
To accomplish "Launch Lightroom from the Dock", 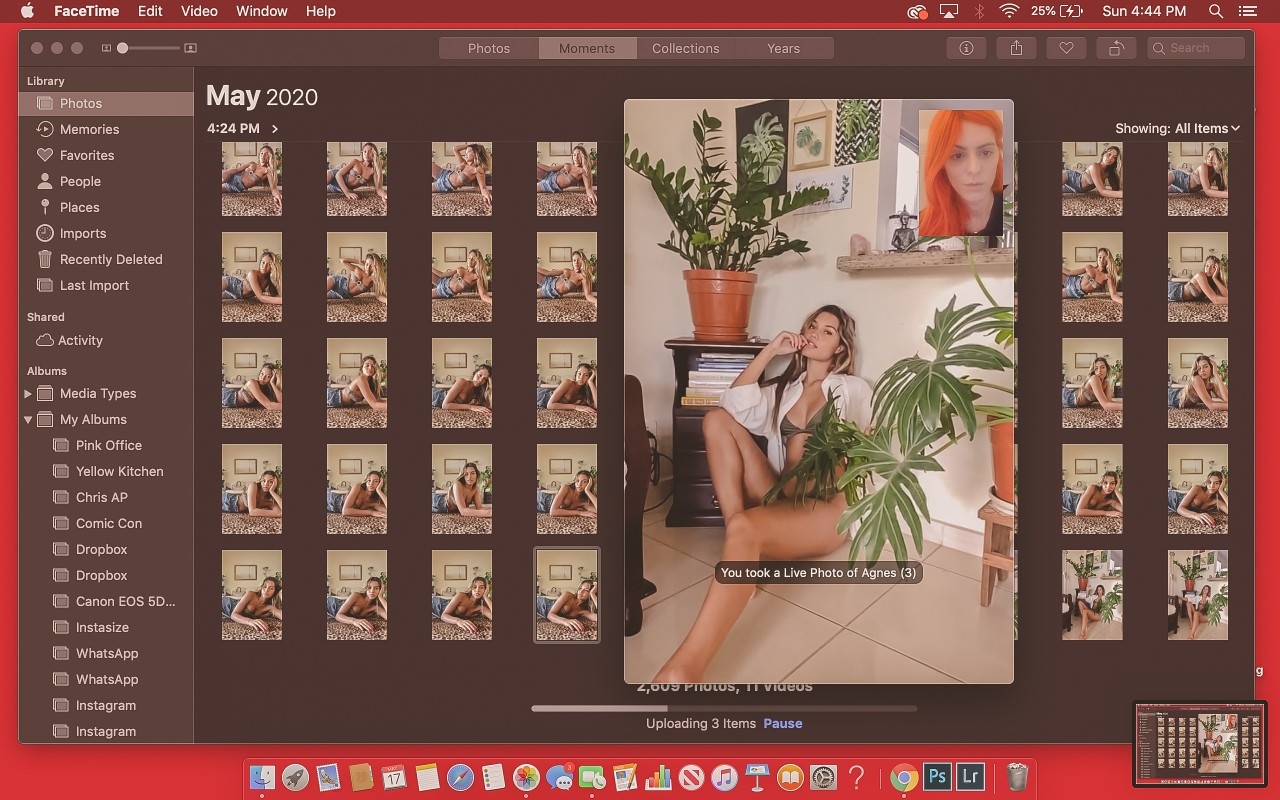I will (969, 776).
